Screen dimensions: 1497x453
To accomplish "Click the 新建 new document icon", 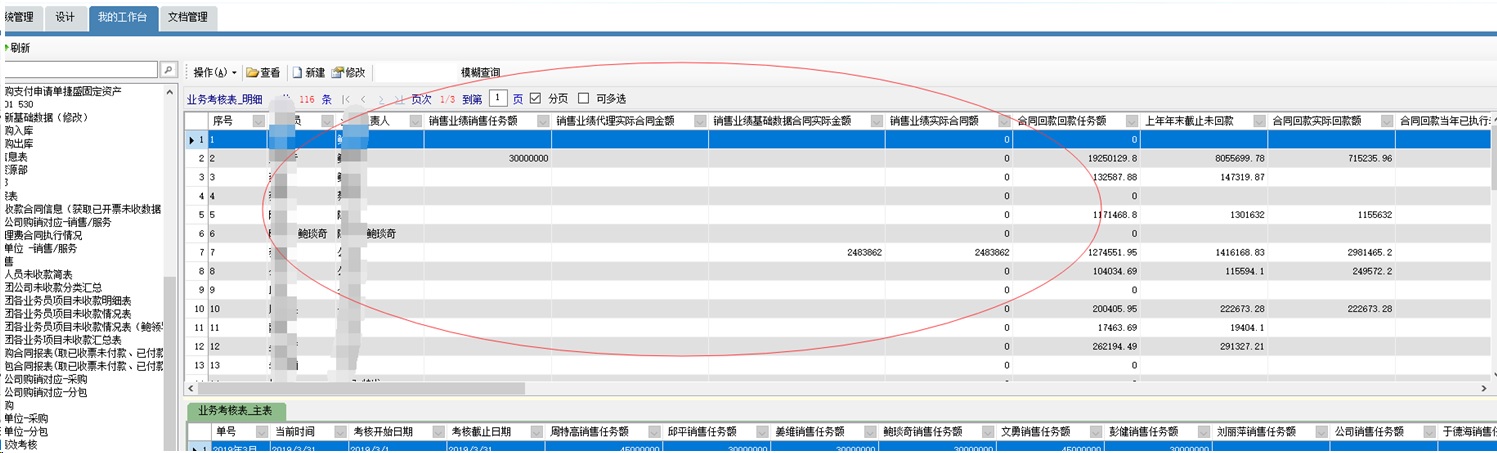I will click(297, 73).
